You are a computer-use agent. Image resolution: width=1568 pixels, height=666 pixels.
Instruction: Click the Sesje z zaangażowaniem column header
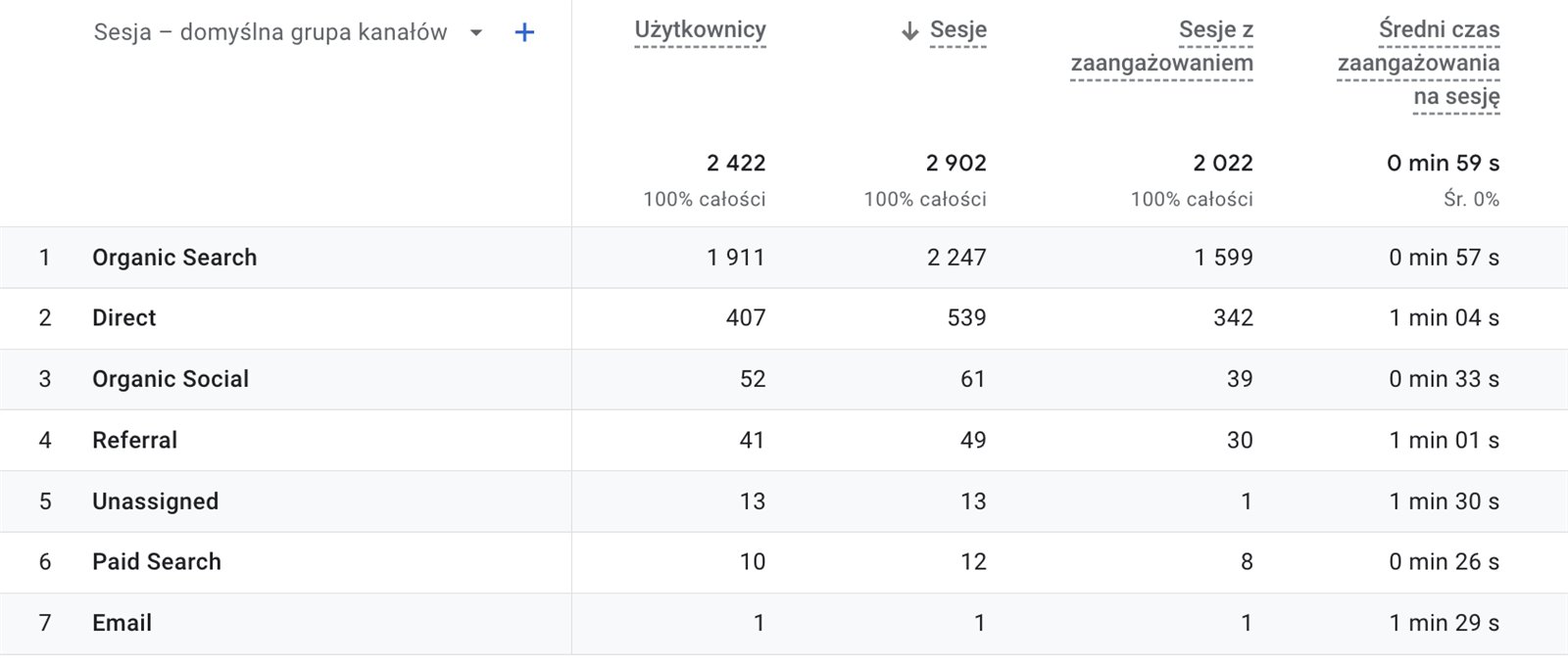[1161, 47]
